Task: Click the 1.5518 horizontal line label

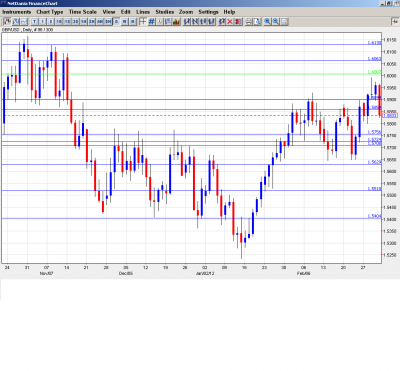Action: pyautogui.click(x=374, y=189)
